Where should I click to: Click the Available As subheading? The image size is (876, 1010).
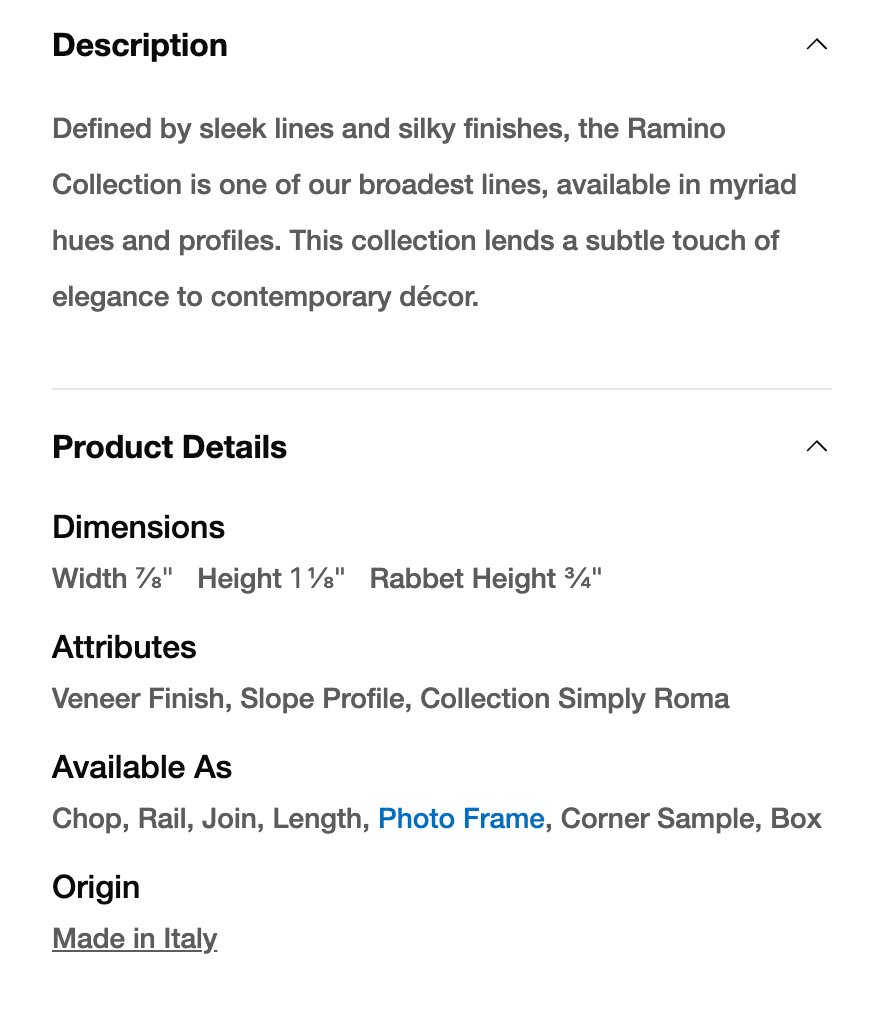click(x=142, y=767)
